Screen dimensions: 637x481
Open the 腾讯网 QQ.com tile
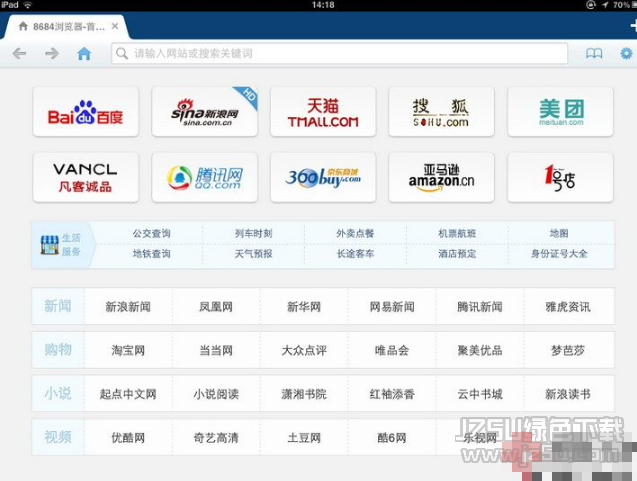pos(204,178)
